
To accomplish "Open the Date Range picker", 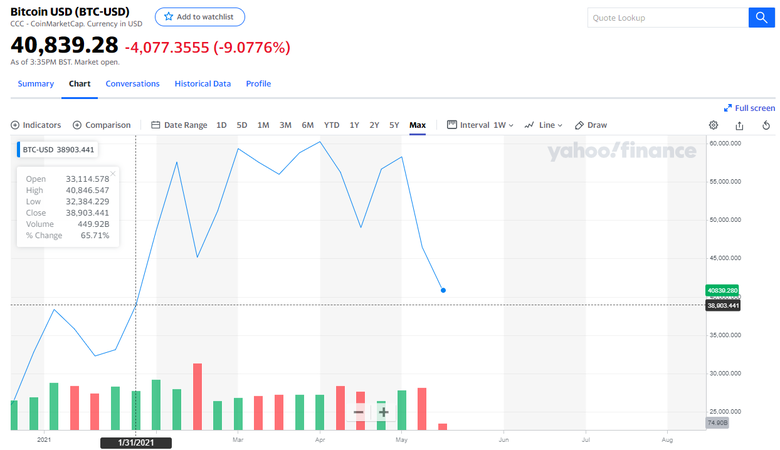I will [x=179, y=125].
